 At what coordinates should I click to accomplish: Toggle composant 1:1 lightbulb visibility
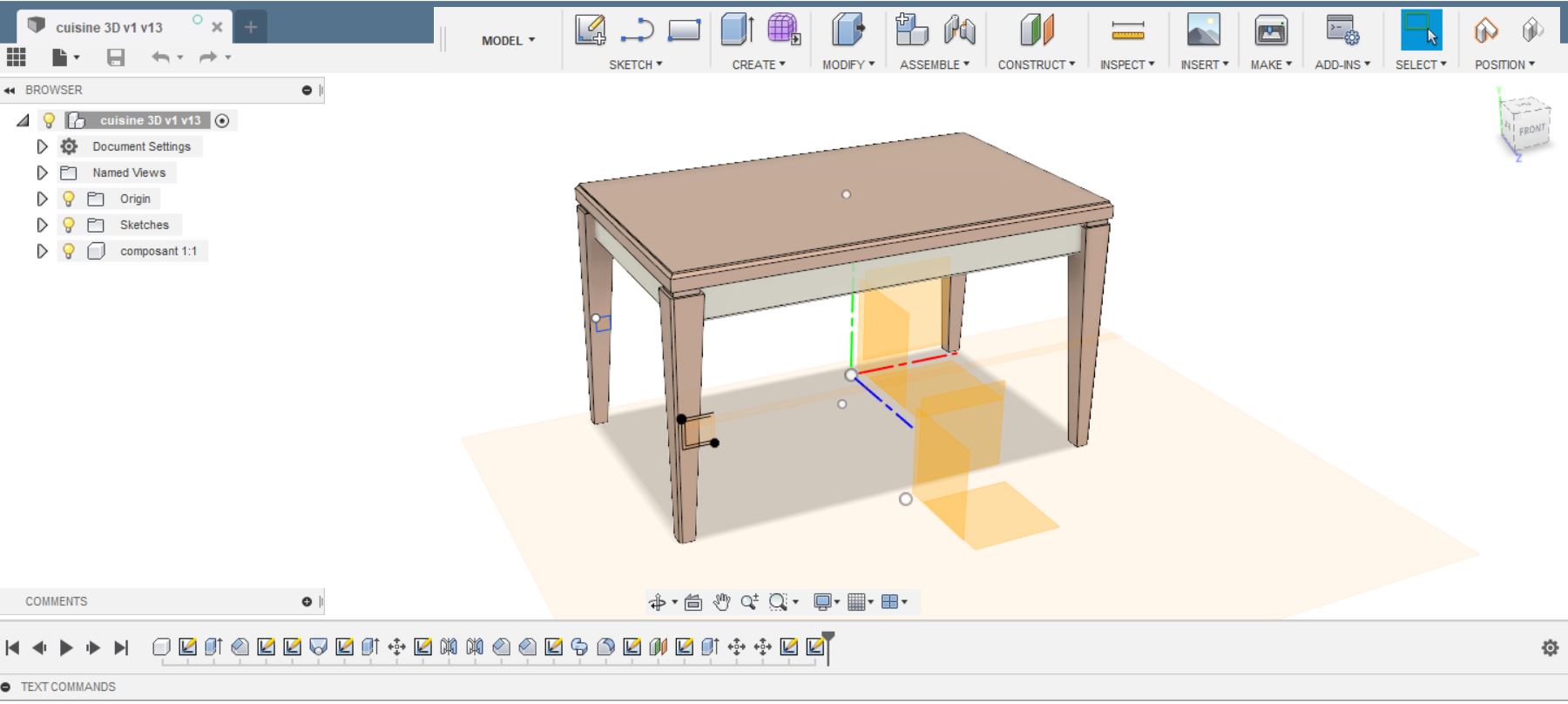tap(69, 251)
